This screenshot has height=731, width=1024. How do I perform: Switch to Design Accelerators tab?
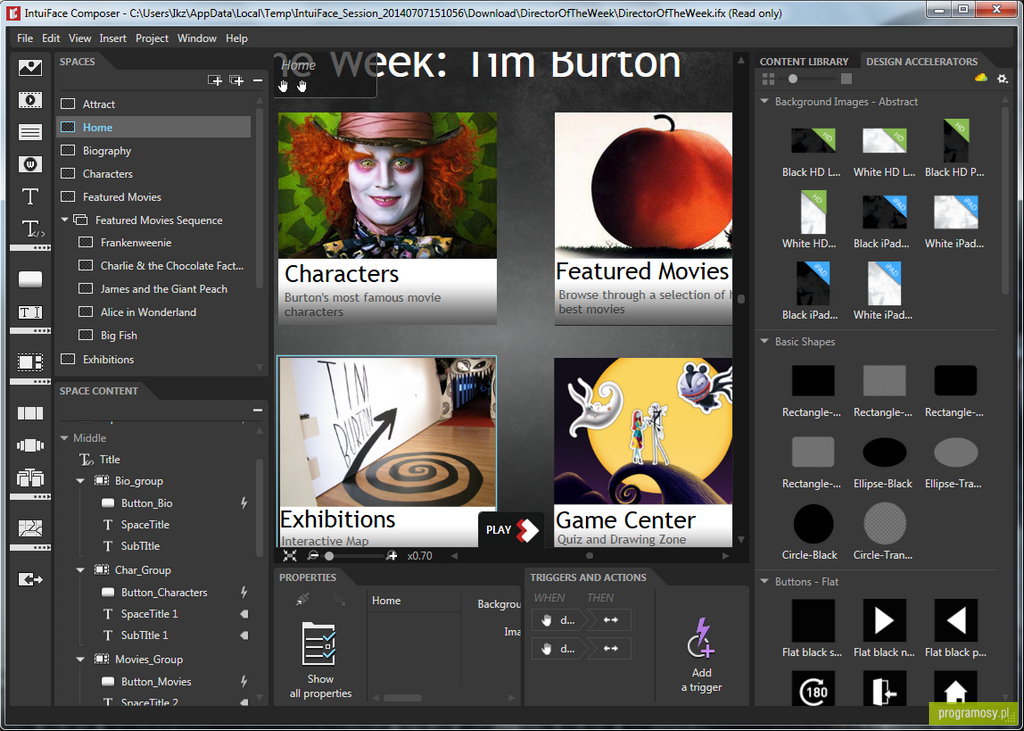921,61
